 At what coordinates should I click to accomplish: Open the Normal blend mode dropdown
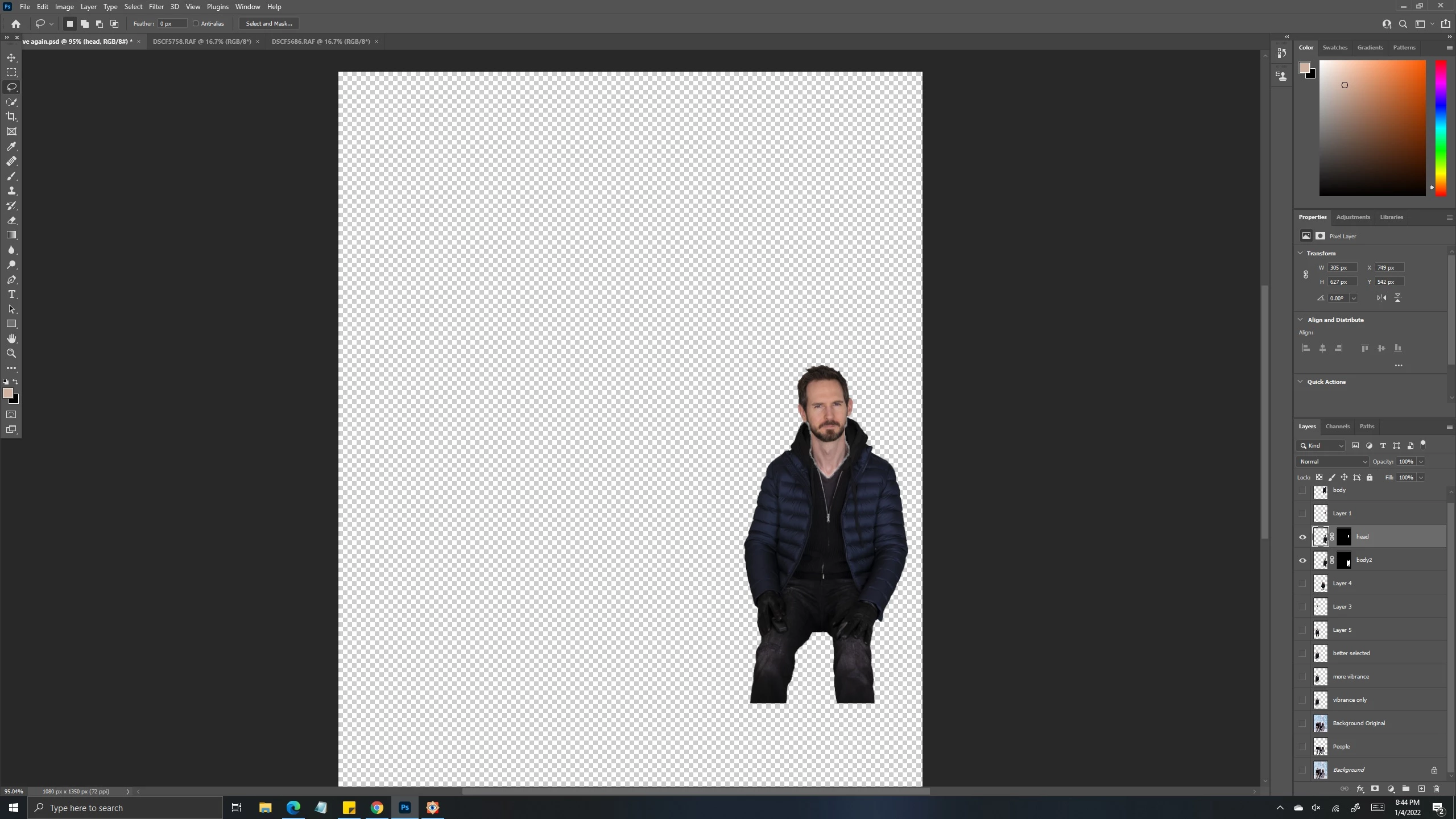point(1333,462)
